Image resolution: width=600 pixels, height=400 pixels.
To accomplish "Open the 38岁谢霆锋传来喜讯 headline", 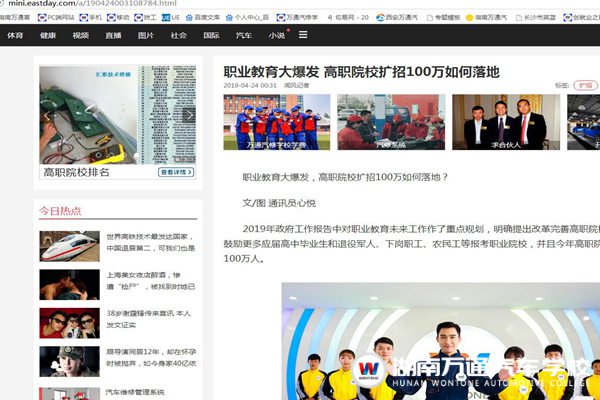I will pyautogui.click(x=148, y=319).
